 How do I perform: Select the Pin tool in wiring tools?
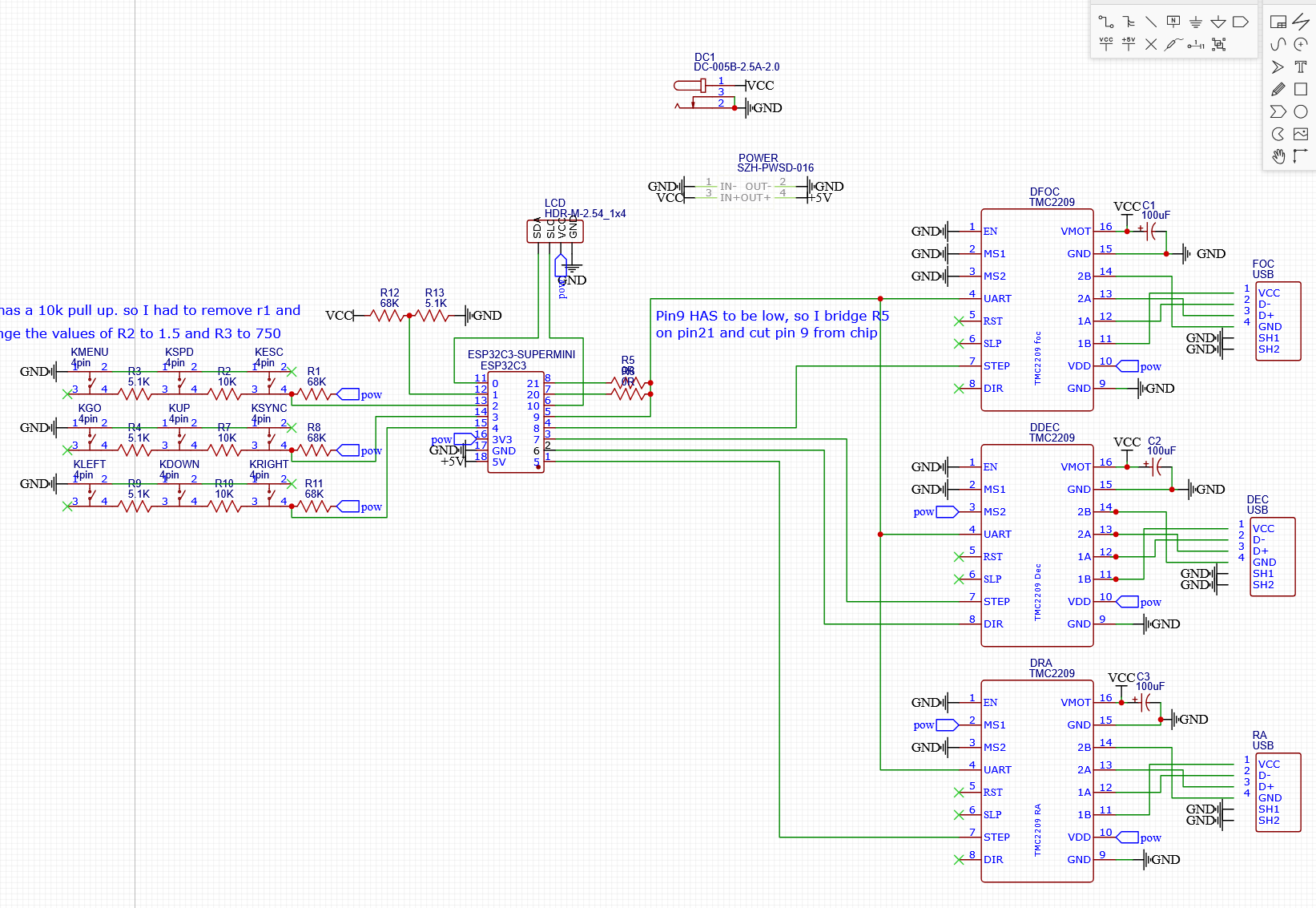click(1196, 44)
